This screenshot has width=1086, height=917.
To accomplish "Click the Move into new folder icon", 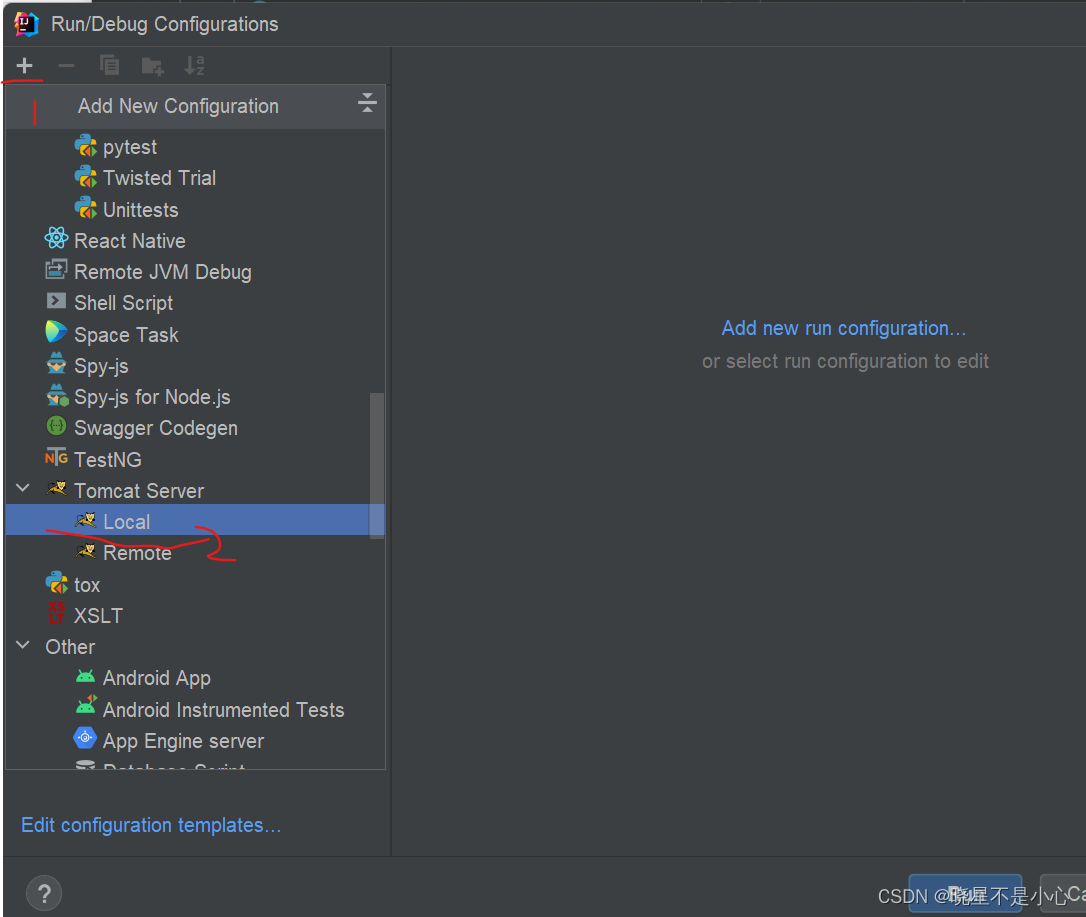I will 152,66.
